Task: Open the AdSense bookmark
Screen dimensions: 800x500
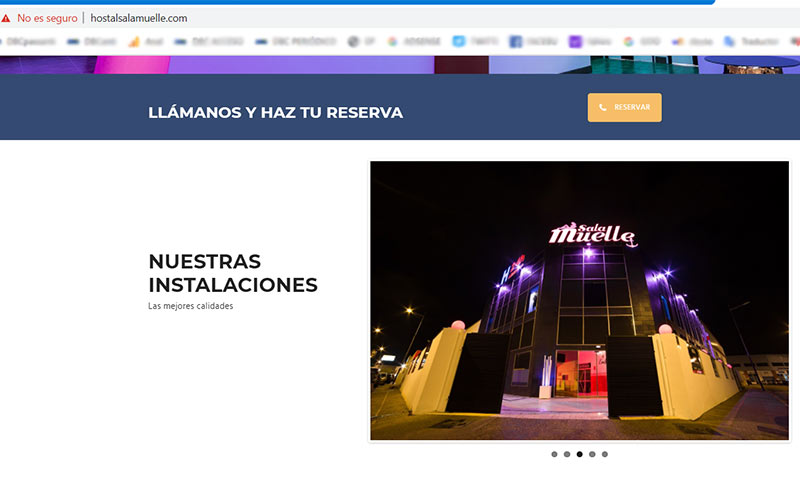Action: 414,41
